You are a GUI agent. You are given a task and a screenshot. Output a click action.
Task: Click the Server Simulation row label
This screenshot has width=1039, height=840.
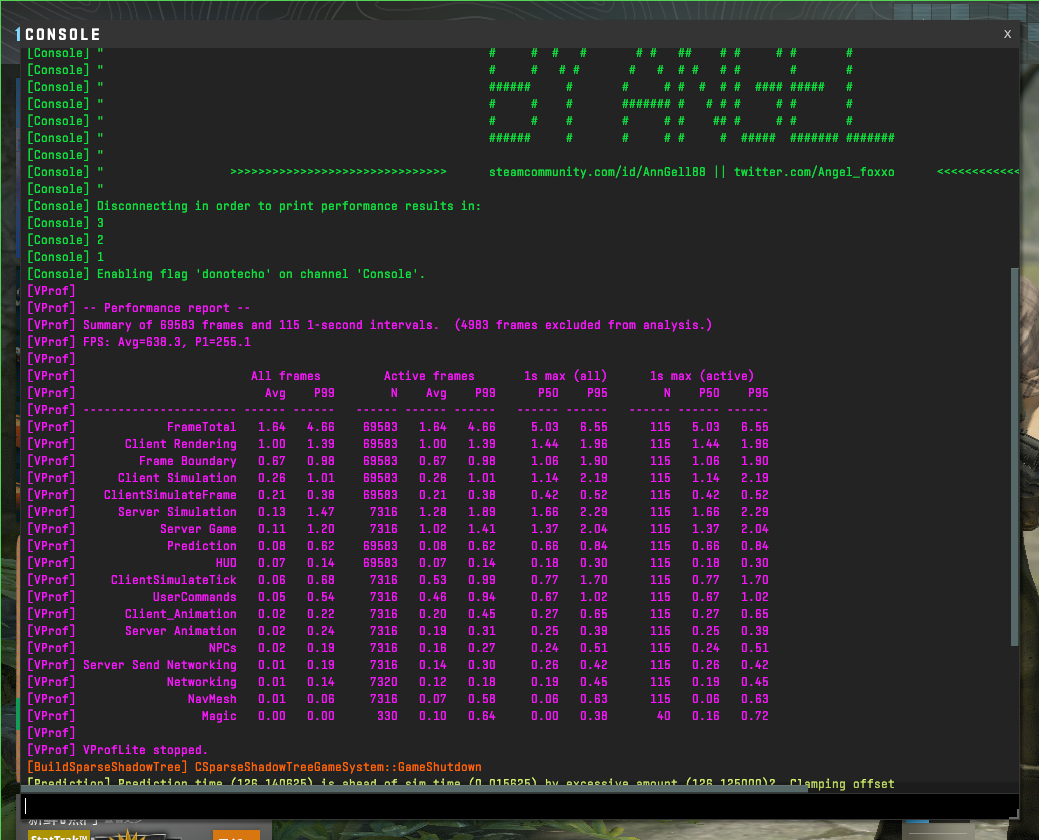tap(177, 512)
